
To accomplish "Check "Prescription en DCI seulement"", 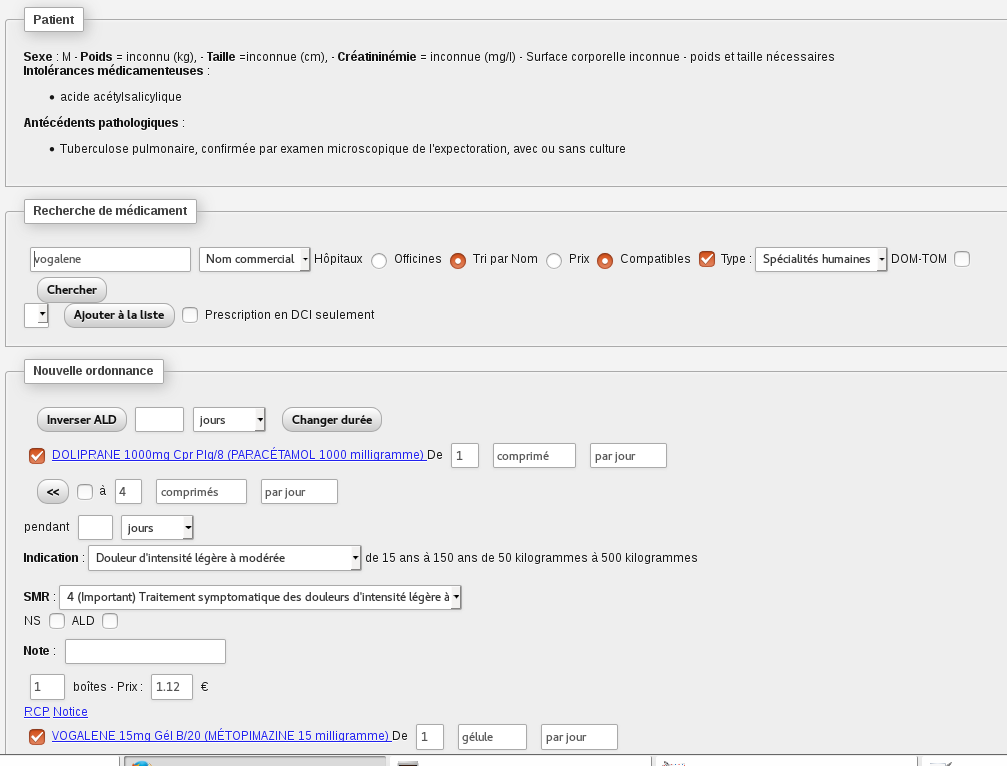I will point(189,314).
